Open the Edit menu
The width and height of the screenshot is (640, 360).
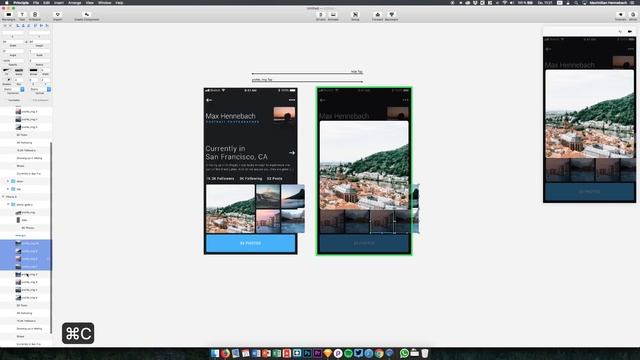coord(47,2)
